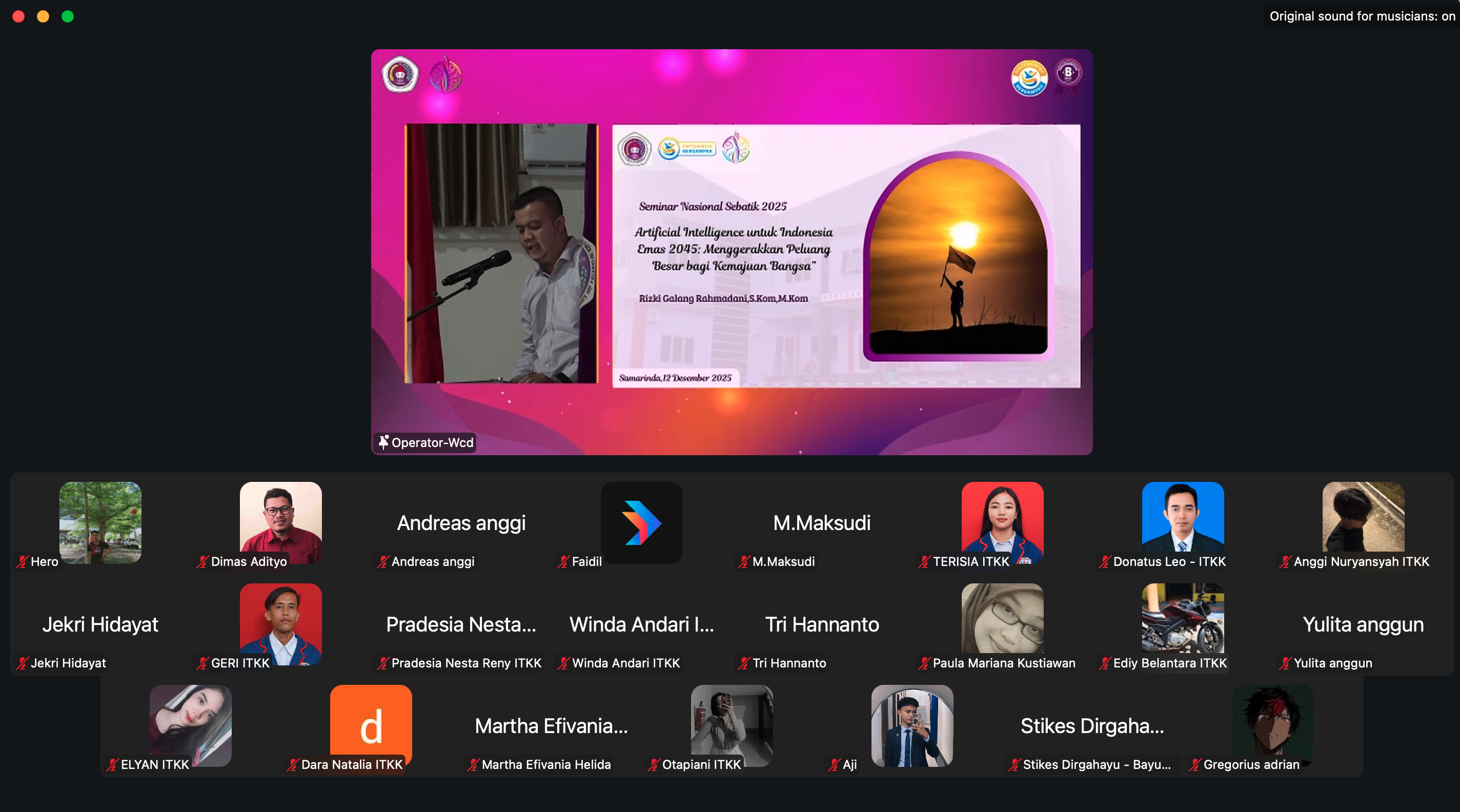Click the green fullscreen window button
1460x812 pixels.
tap(68, 16)
